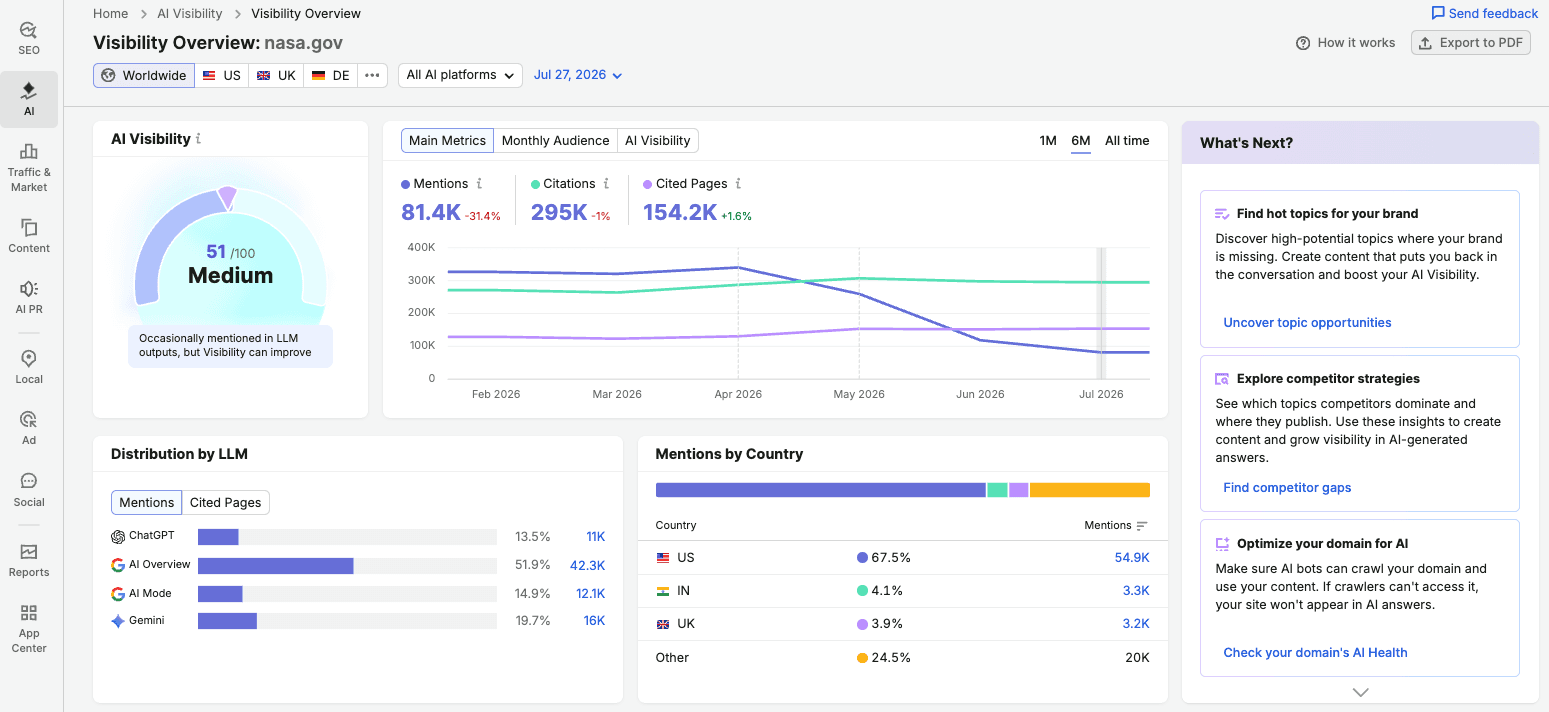The image size is (1549, 712).
Task: Switch to Monthly Audience tab
Action: tap(555, 141)
